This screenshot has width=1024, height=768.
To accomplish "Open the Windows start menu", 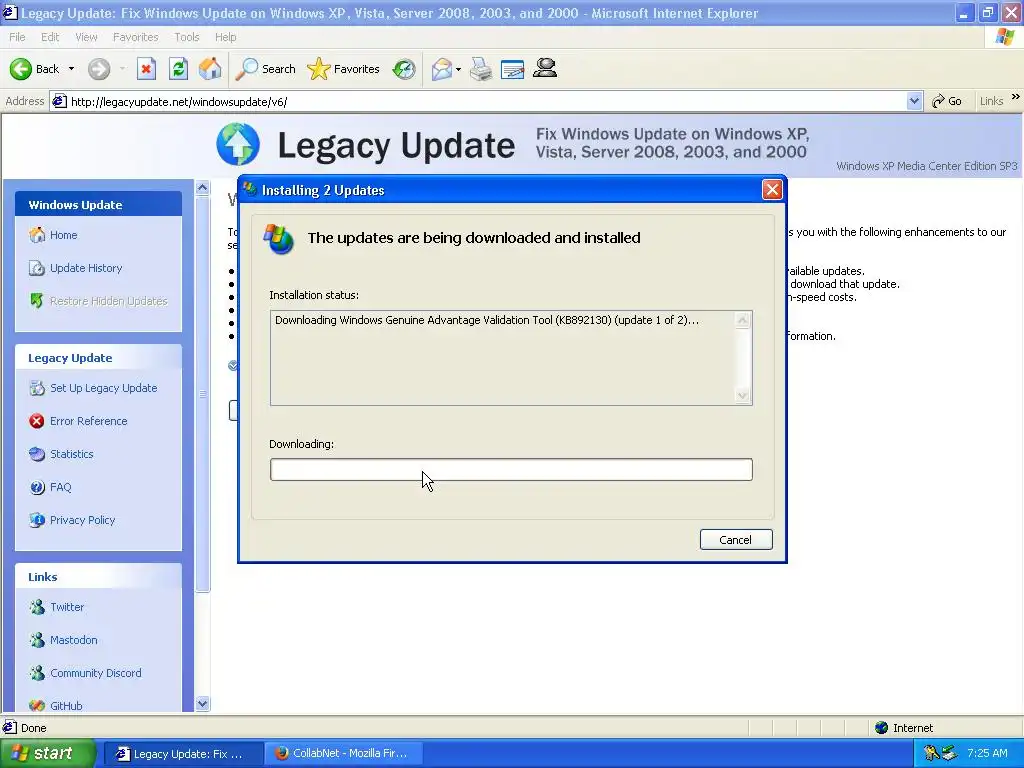I will (x=48, y=754).
